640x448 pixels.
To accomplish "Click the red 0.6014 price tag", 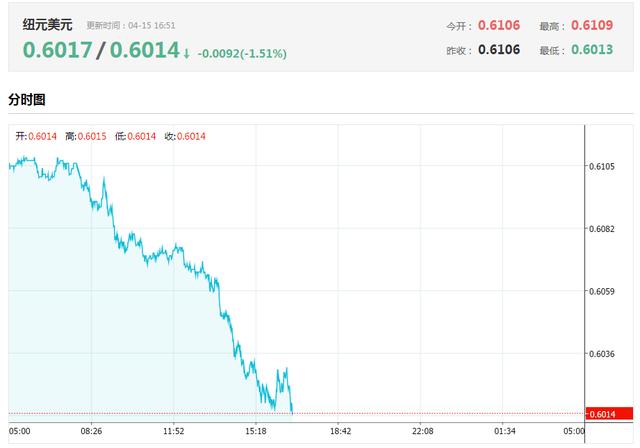I will click(603, 414).
